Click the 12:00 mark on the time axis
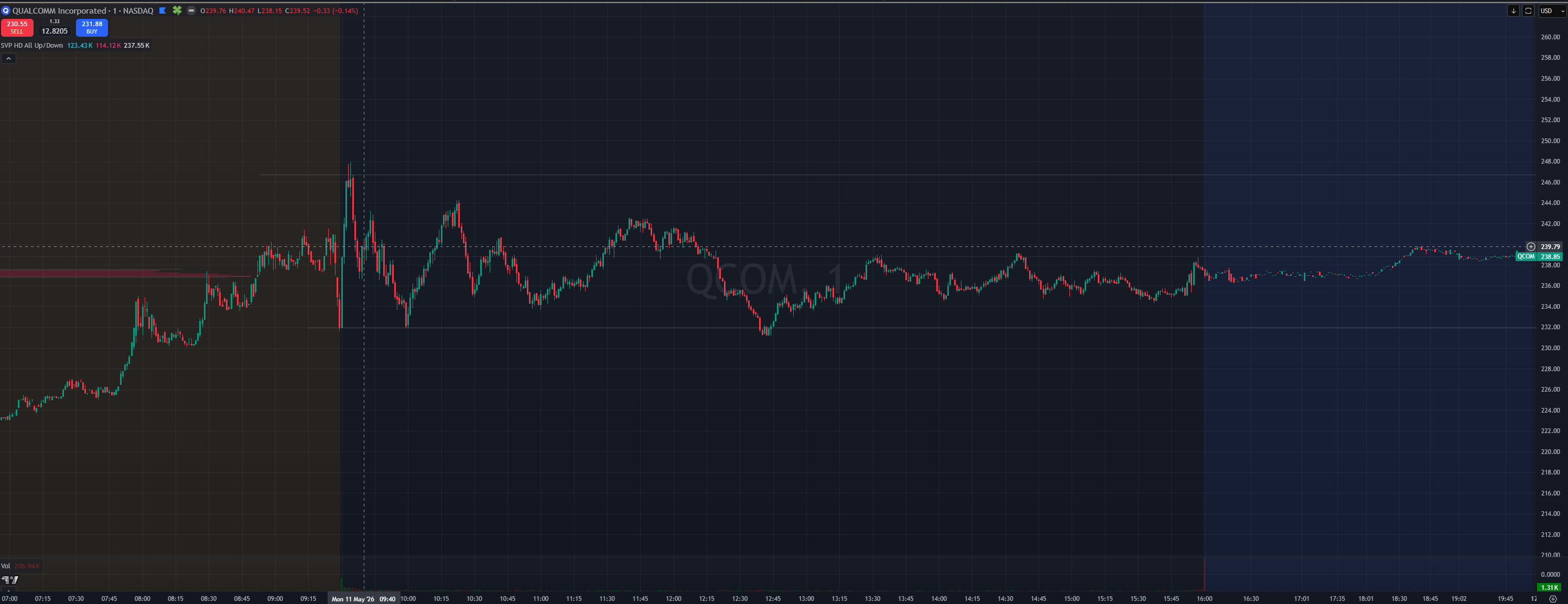Image resolution: width=1568 pixels, height=604 pixels. [673, 599]
